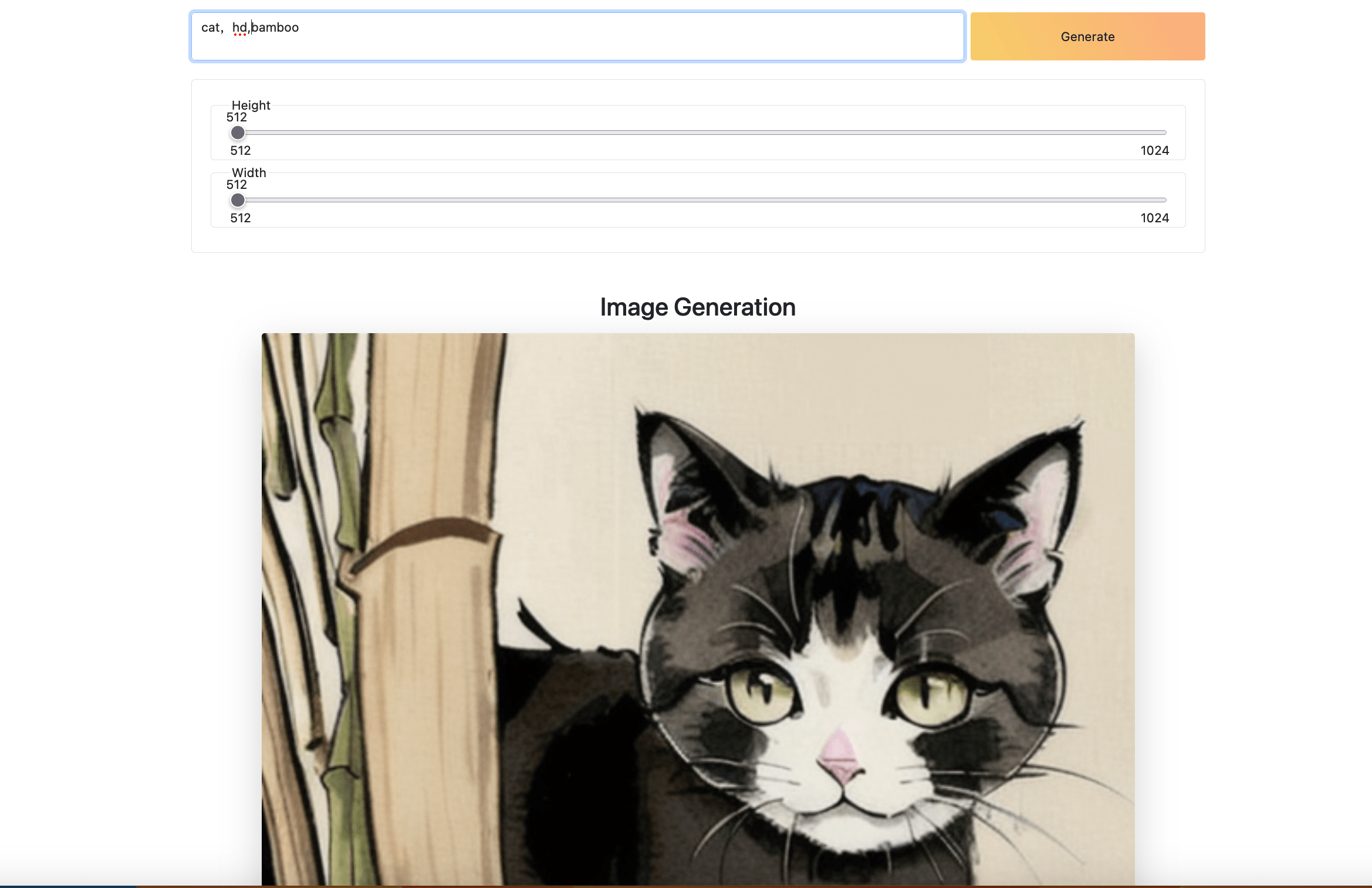1372x888 pixels.
Task: Click the right end of the Width slider track
Action: tap(1163, 201)
